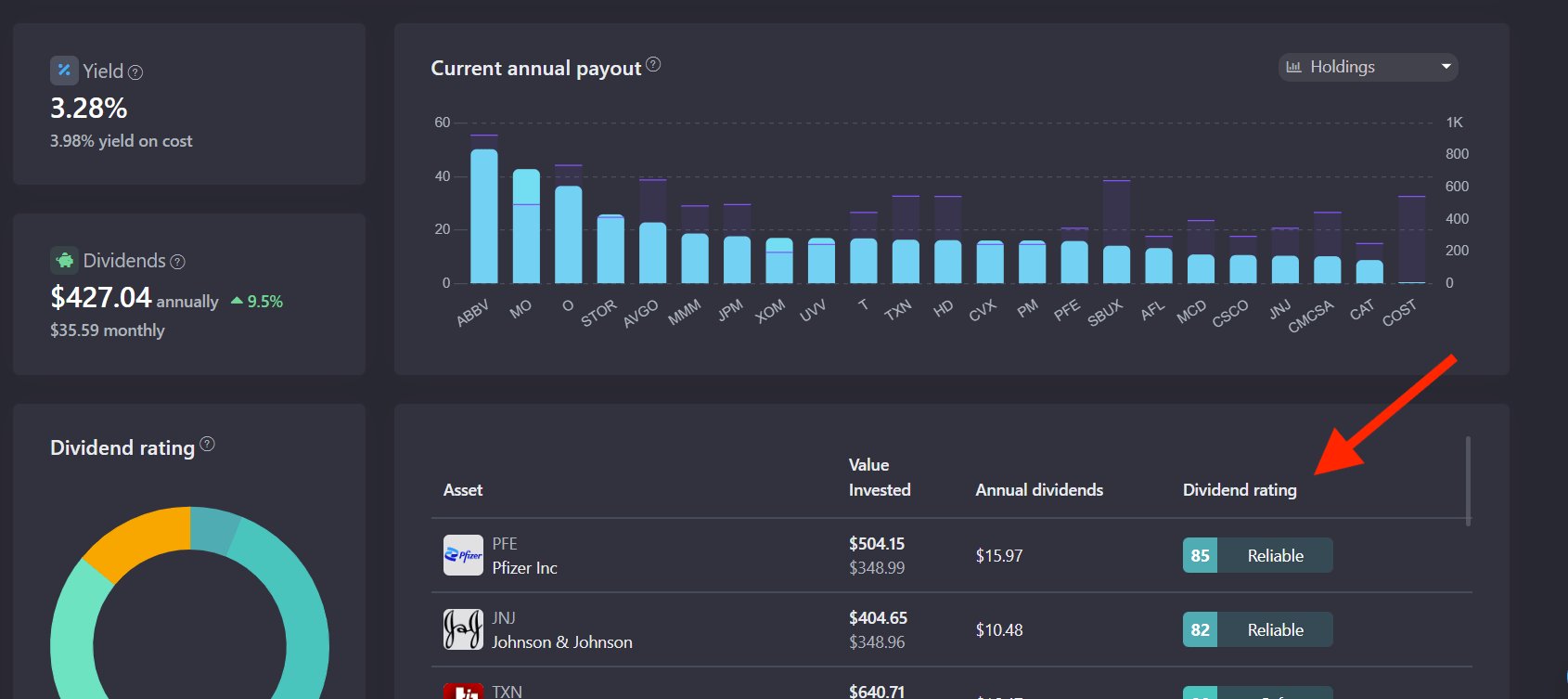The width and height of the screenshot is (1568, 699).
Task: Open help icon beside Dividend rating card title
Action: [208, 444]
